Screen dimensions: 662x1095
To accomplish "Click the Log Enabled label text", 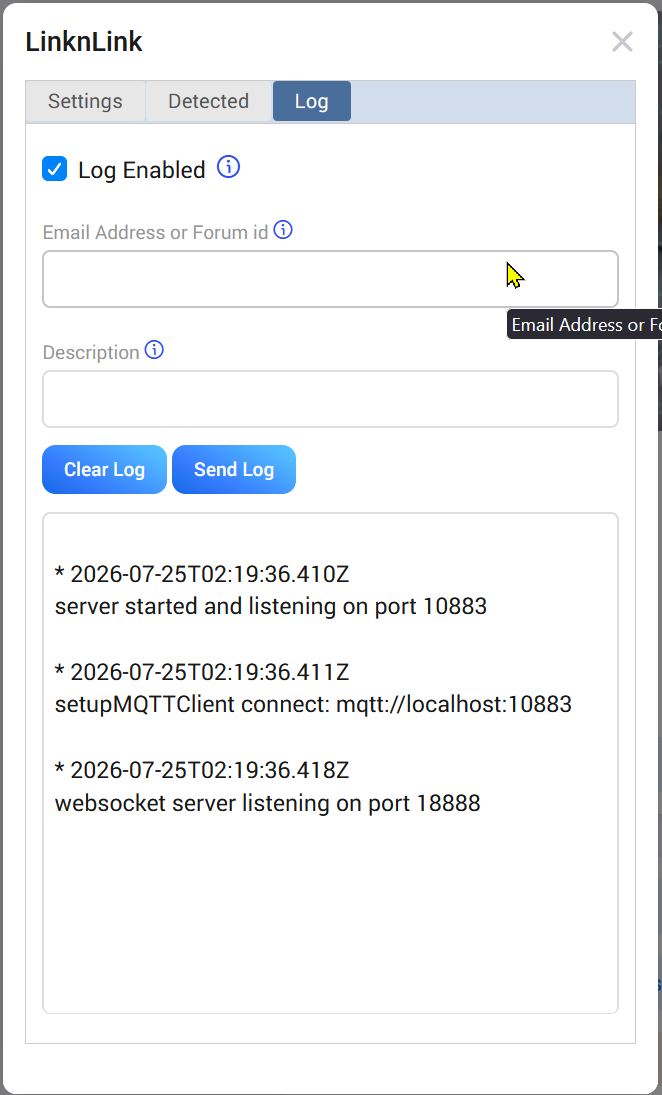I will coord(142,170).
